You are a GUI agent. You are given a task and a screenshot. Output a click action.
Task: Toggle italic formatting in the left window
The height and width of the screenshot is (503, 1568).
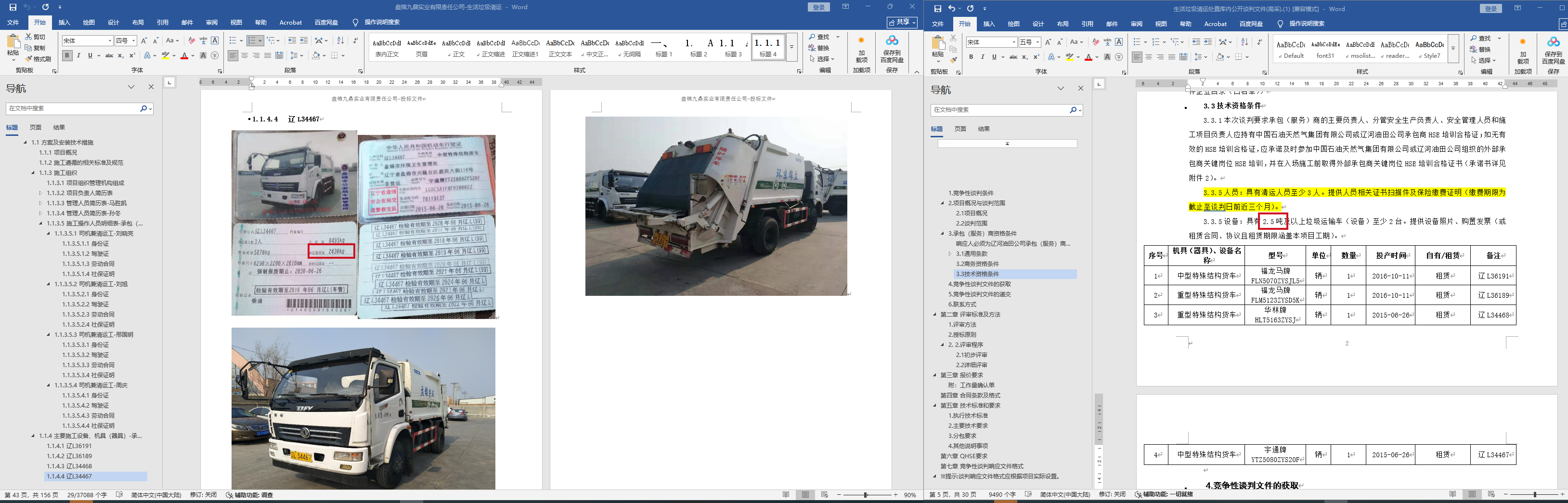78,55
